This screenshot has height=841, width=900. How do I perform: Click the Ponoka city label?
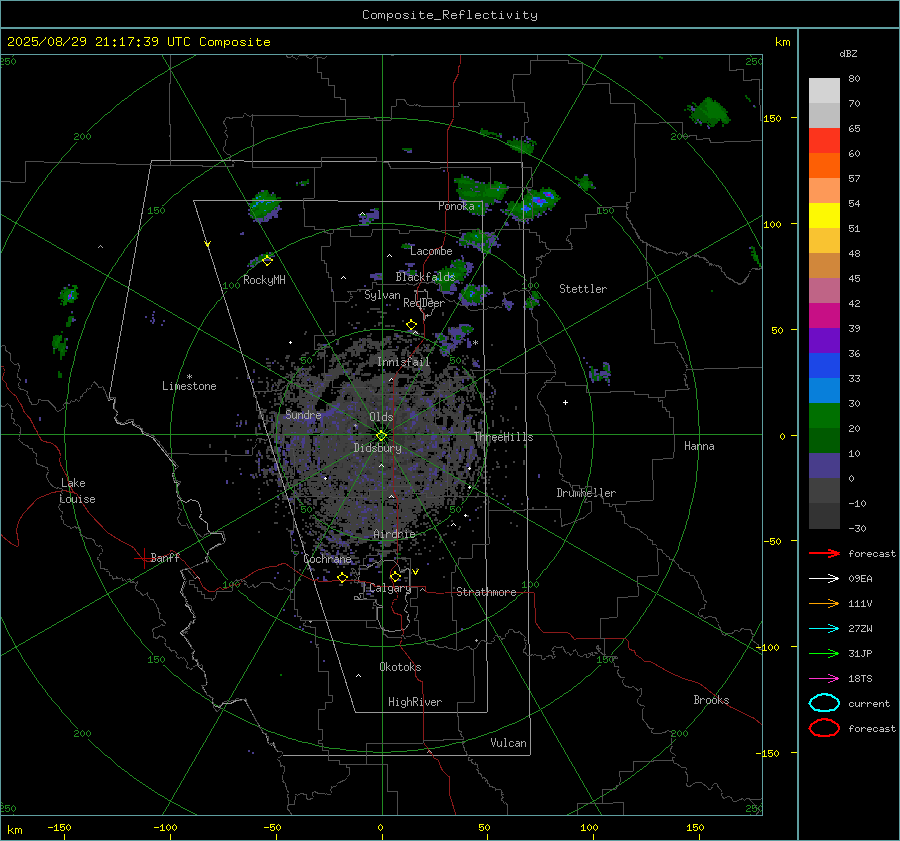coord(456,206)
